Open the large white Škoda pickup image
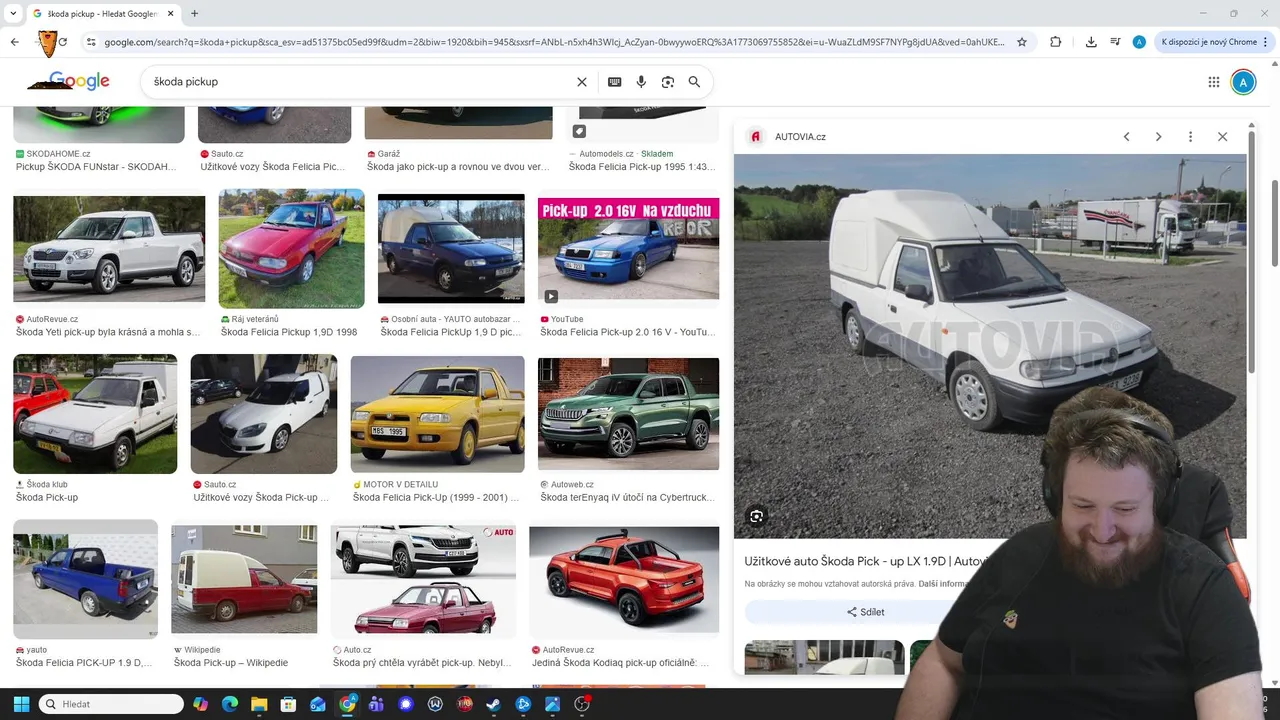1280x720 pixels. coord(990,346)
